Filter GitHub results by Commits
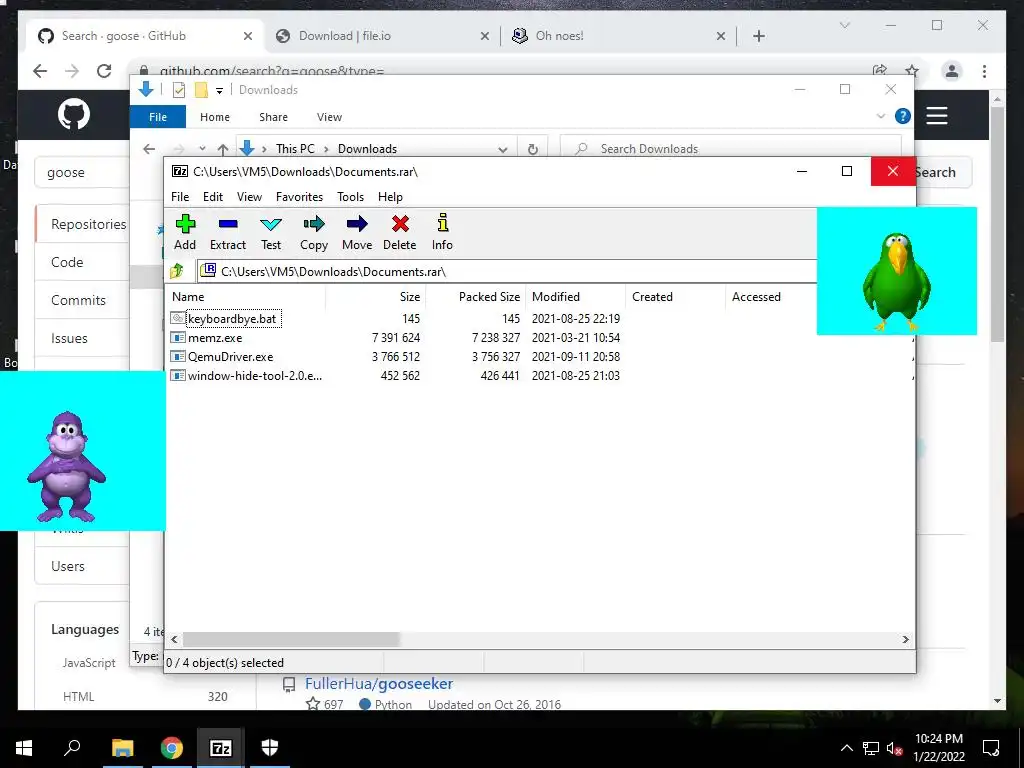The image size is (1024, 768). click(78, 300)
